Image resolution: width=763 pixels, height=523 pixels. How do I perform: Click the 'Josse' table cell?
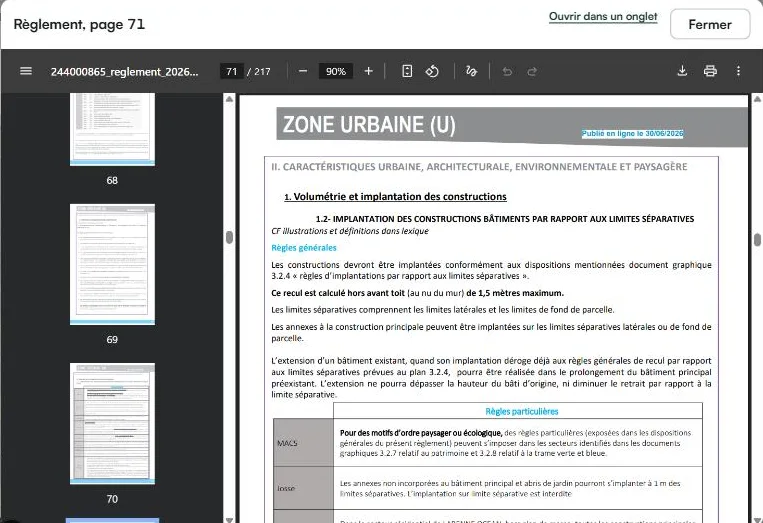(303, 488)
